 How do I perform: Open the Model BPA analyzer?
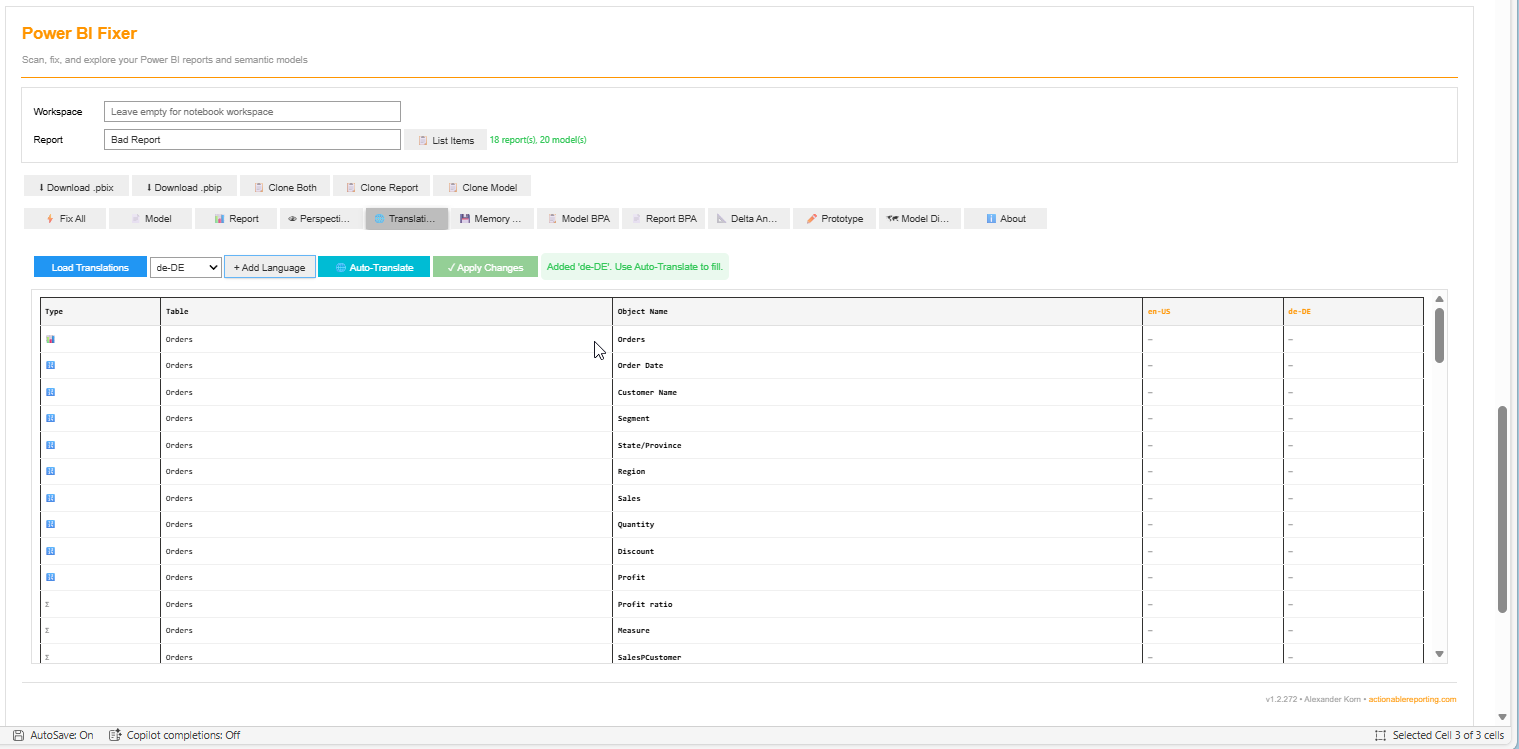click(x=578, y=218)
